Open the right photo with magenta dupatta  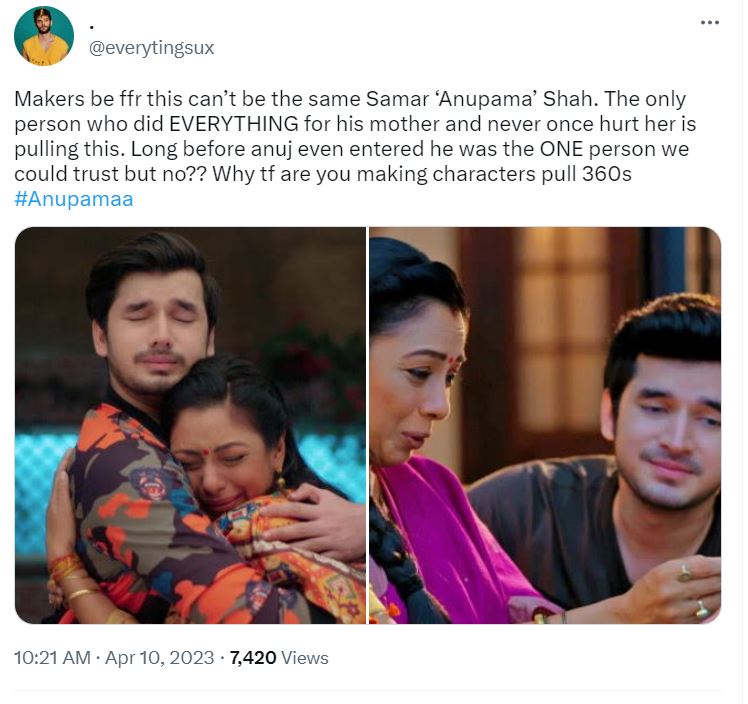[x=545, y=425]
